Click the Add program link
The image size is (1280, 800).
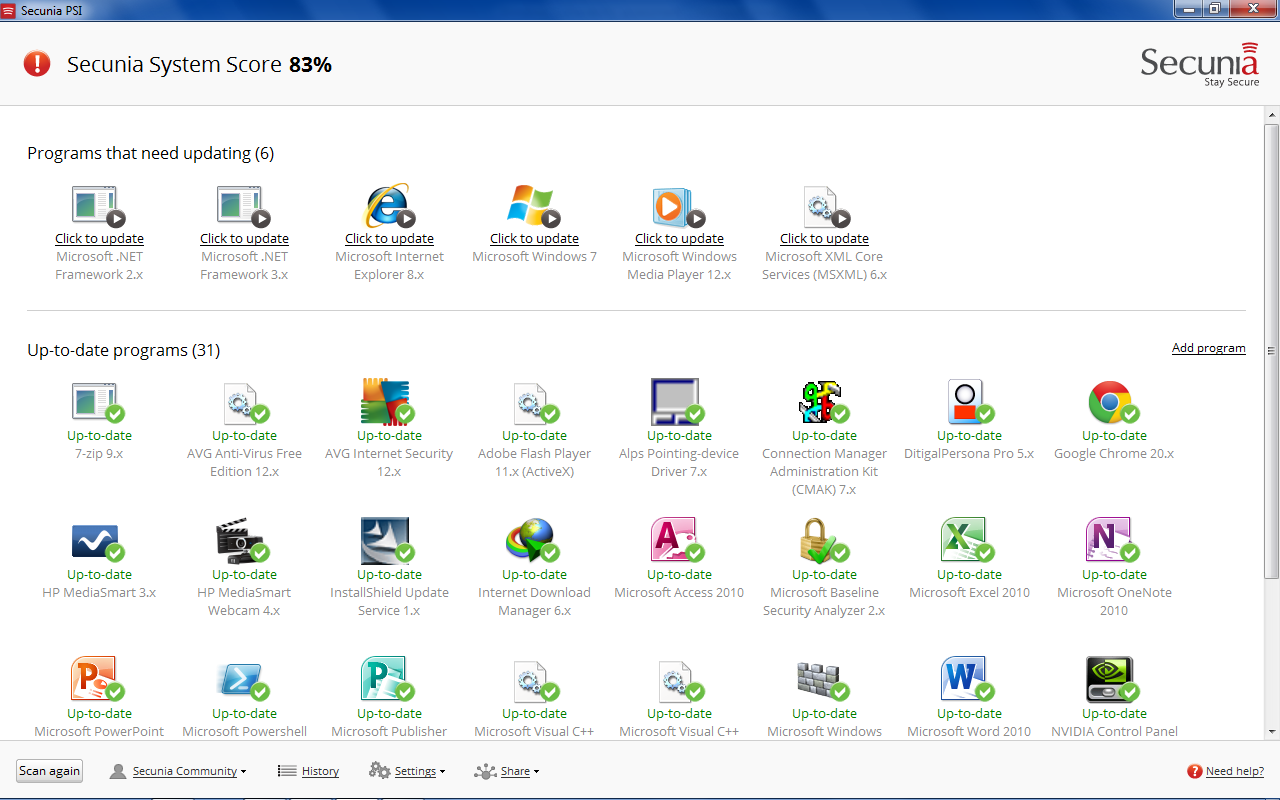point(1208,348)
